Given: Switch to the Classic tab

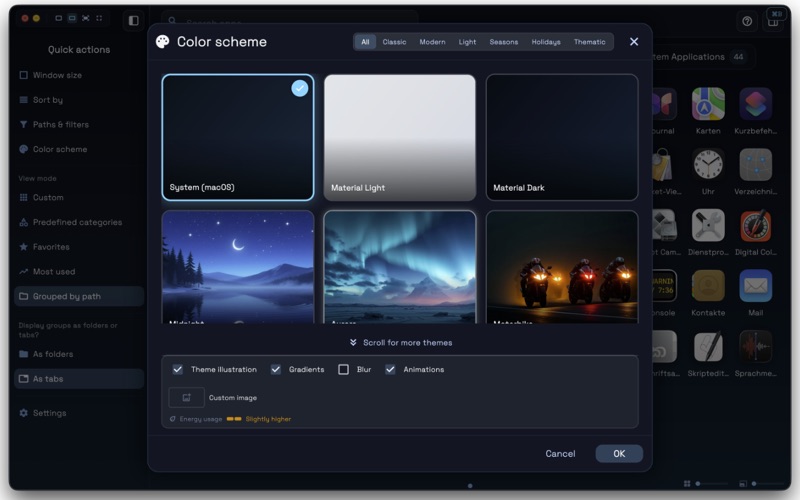Looking at the screenshot, I should (x=394, y=42).
